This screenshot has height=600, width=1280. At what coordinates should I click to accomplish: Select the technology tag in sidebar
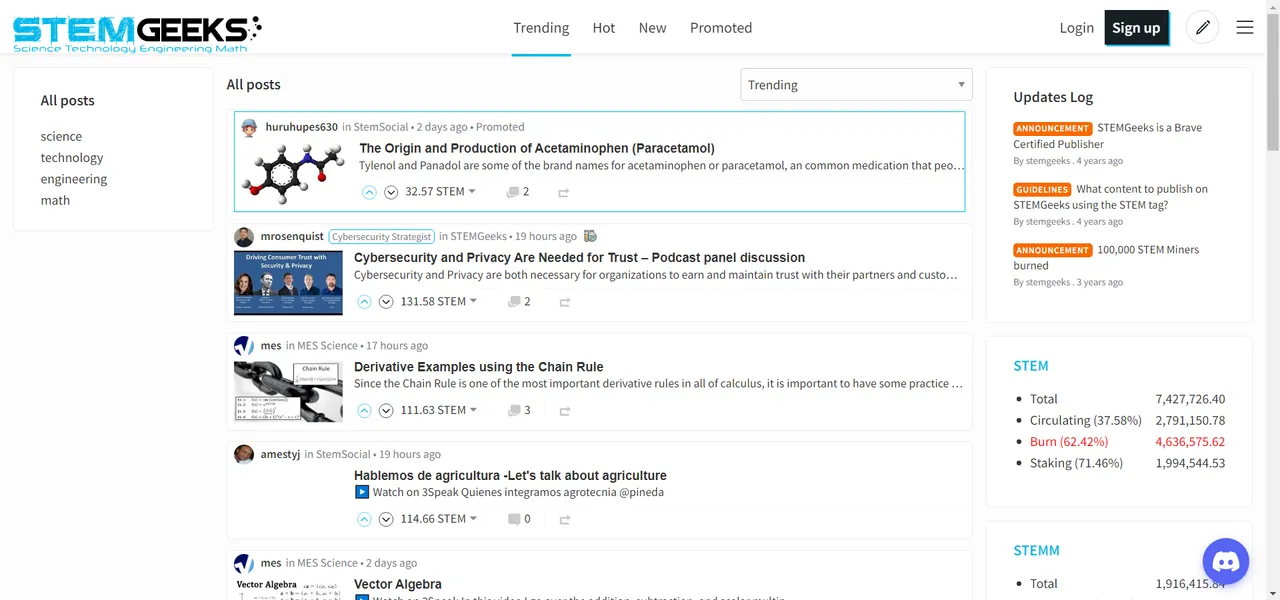pyautogui.click(x=72, y=158)
